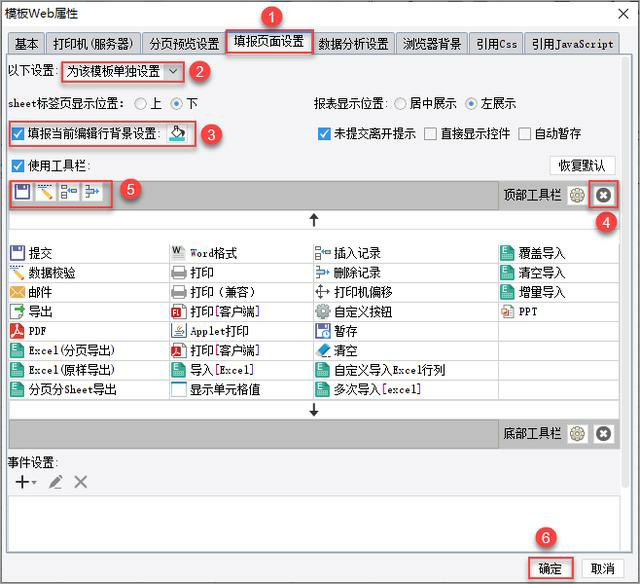This screenshot has height=584, width=640.
Task: Select Applet打印 tool
Action: point(210,331)
